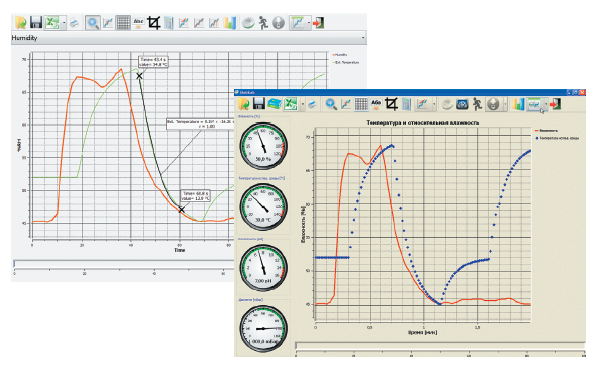
Task: Click the running man icon in front window
Action: click(477, 104)
